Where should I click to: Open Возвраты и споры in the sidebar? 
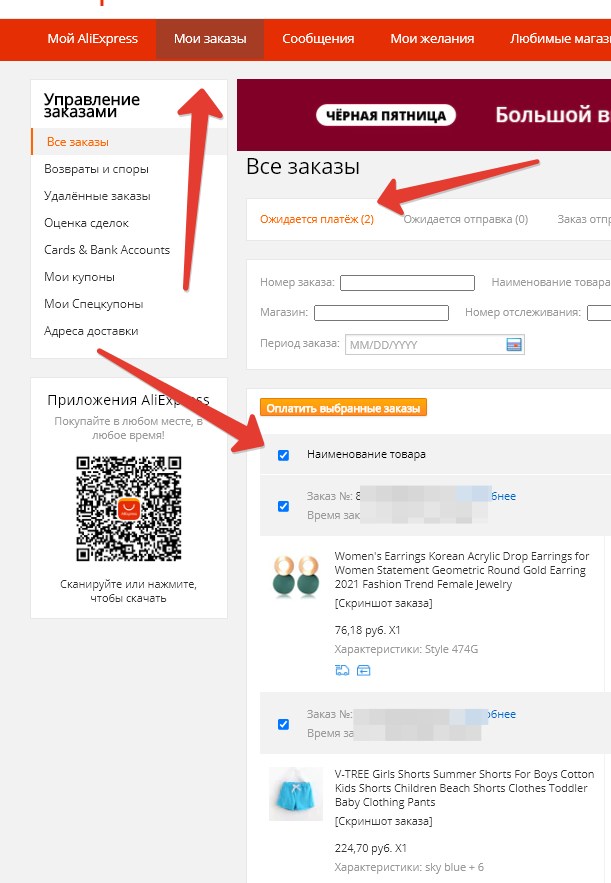96,169
